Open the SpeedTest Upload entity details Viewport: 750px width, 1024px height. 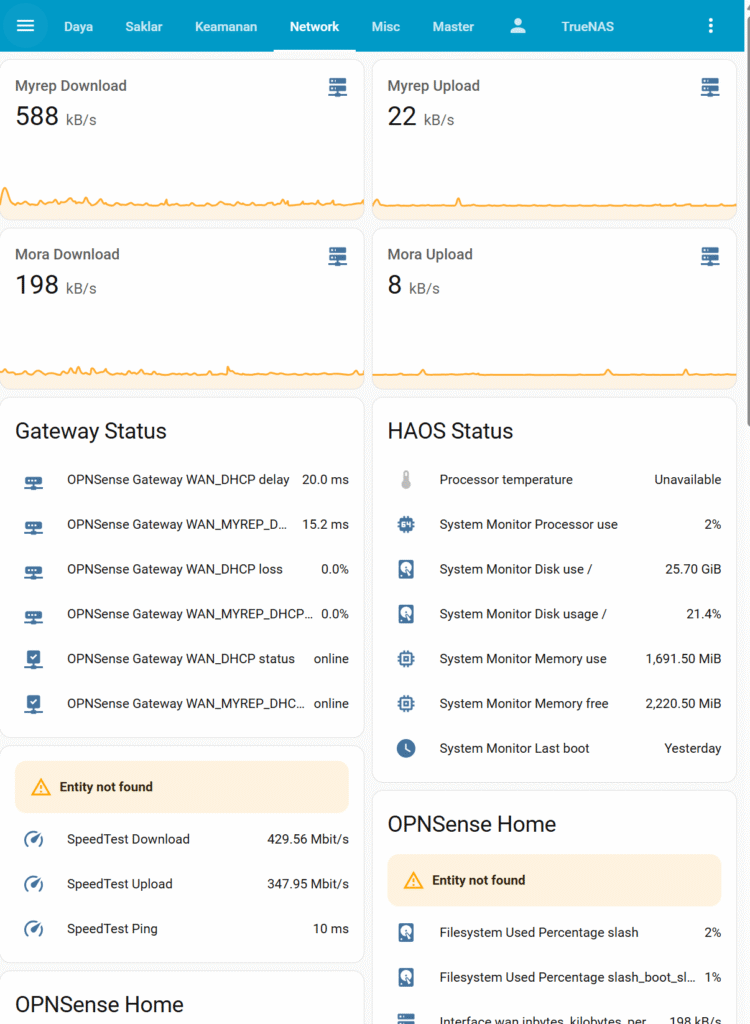pyautogui.click(x=180, y=884)
